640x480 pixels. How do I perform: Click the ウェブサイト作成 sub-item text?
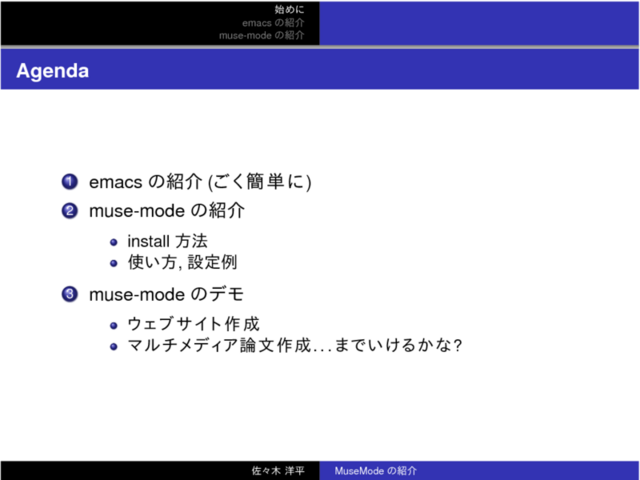tap(193, 325)
